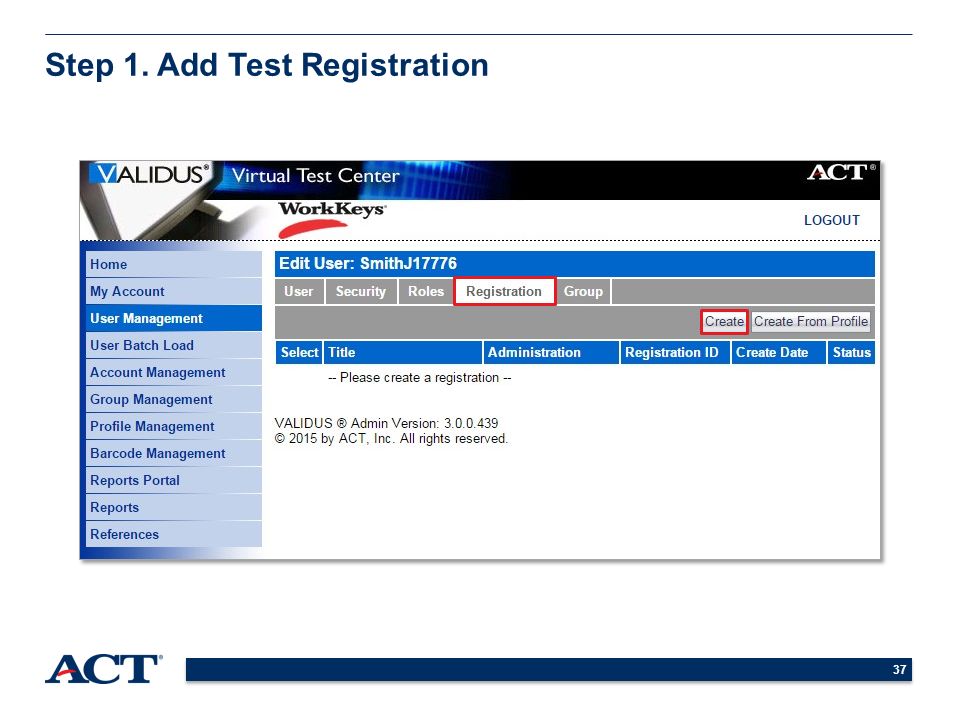Open the Reports Portal link
The width and height of the screenshot is (960, 720).
pos(174,480)
